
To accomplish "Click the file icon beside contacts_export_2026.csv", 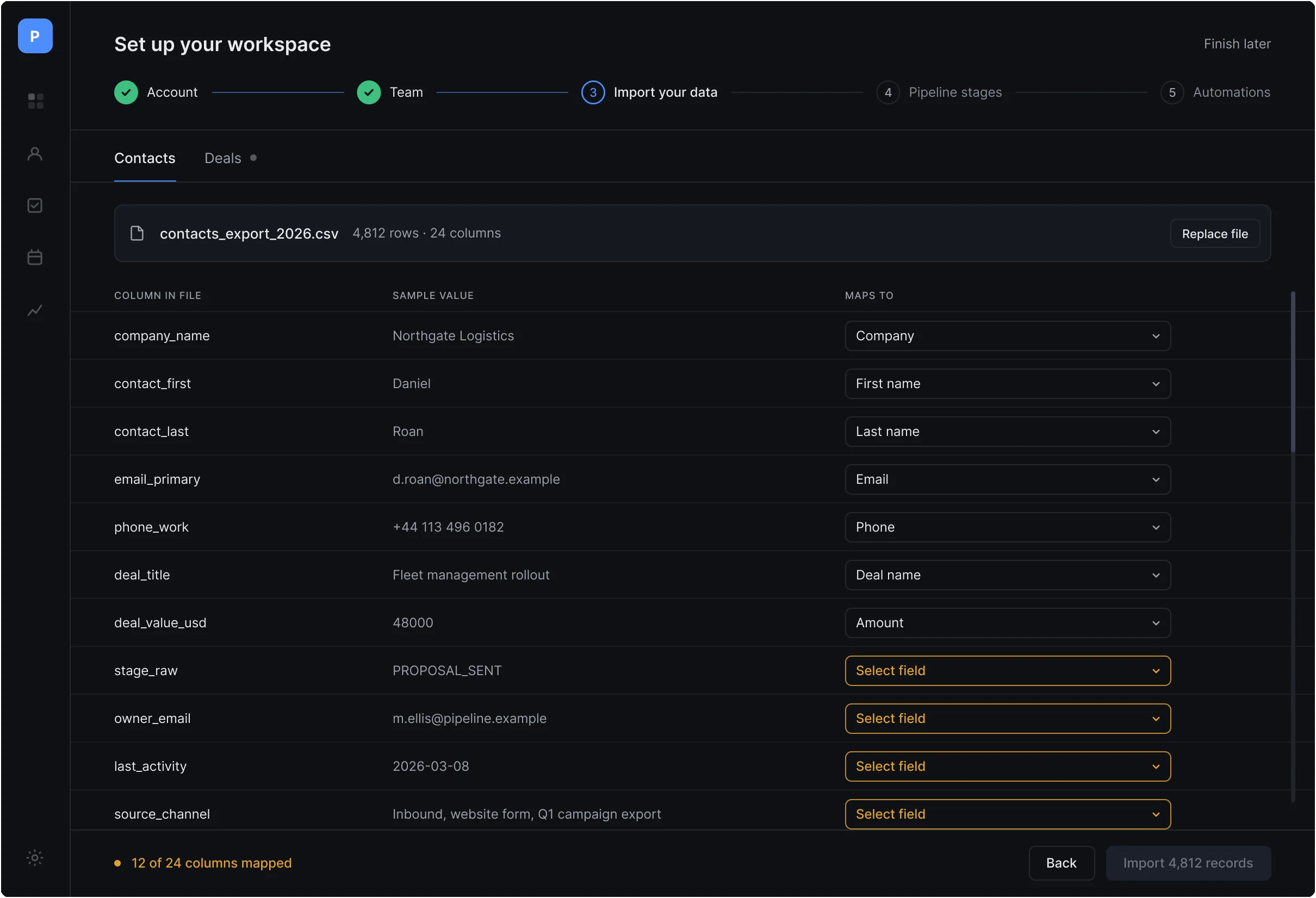I will click(x=137, y=233).
